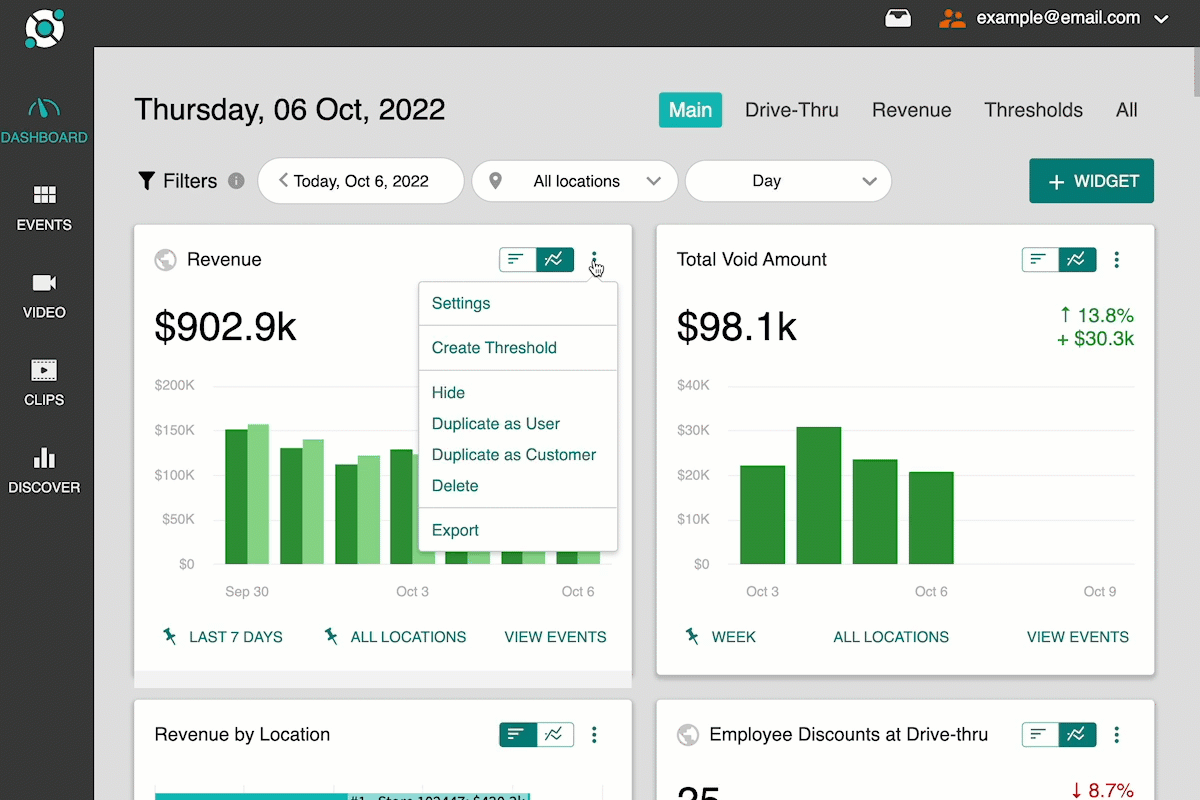Click the Filters info icon
The height and width of the screenshot is (800, 1200).
pyautogui.click(x=236, y=181)
